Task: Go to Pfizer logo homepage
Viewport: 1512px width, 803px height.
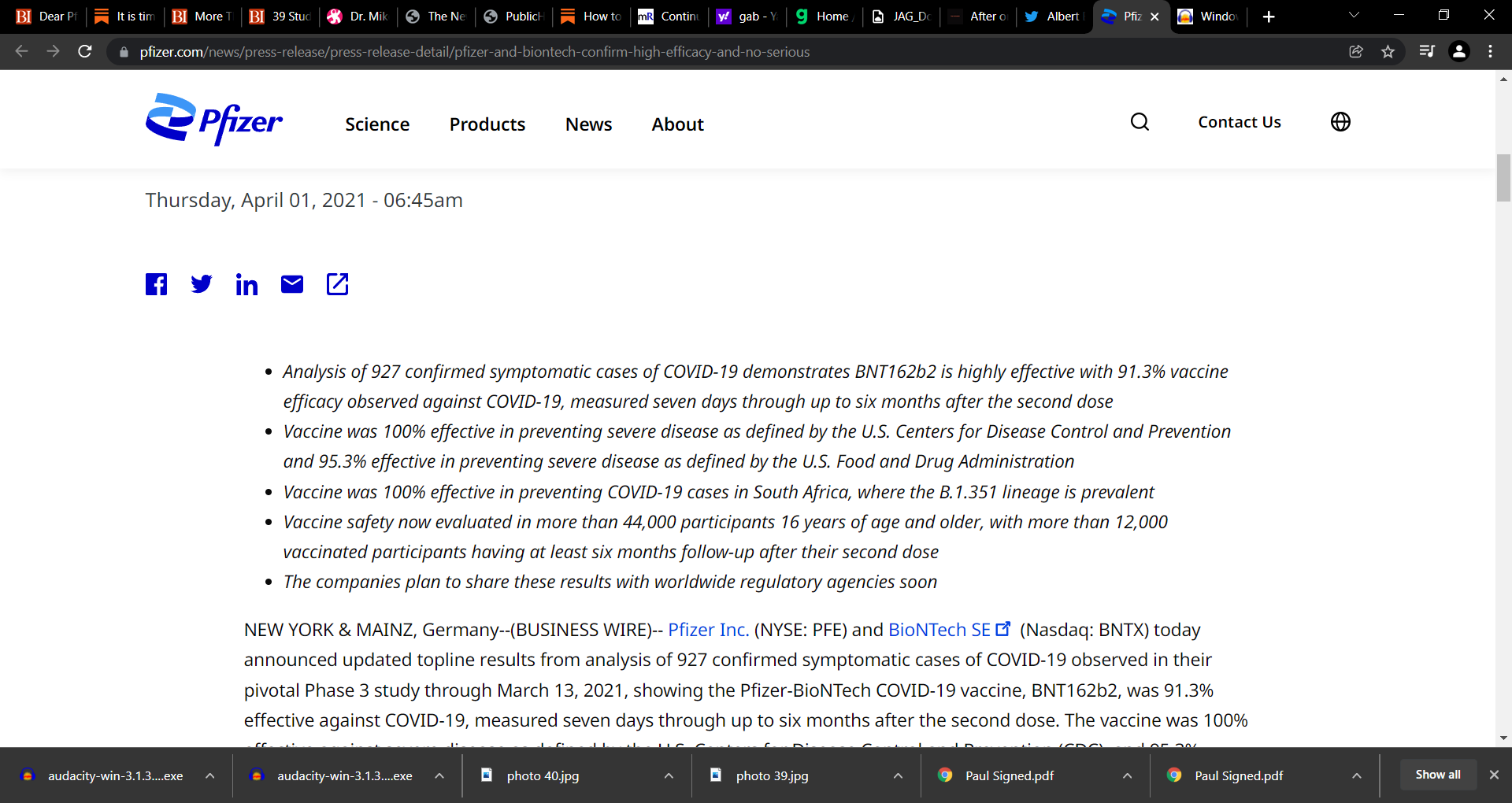Action: click(213, 120)
